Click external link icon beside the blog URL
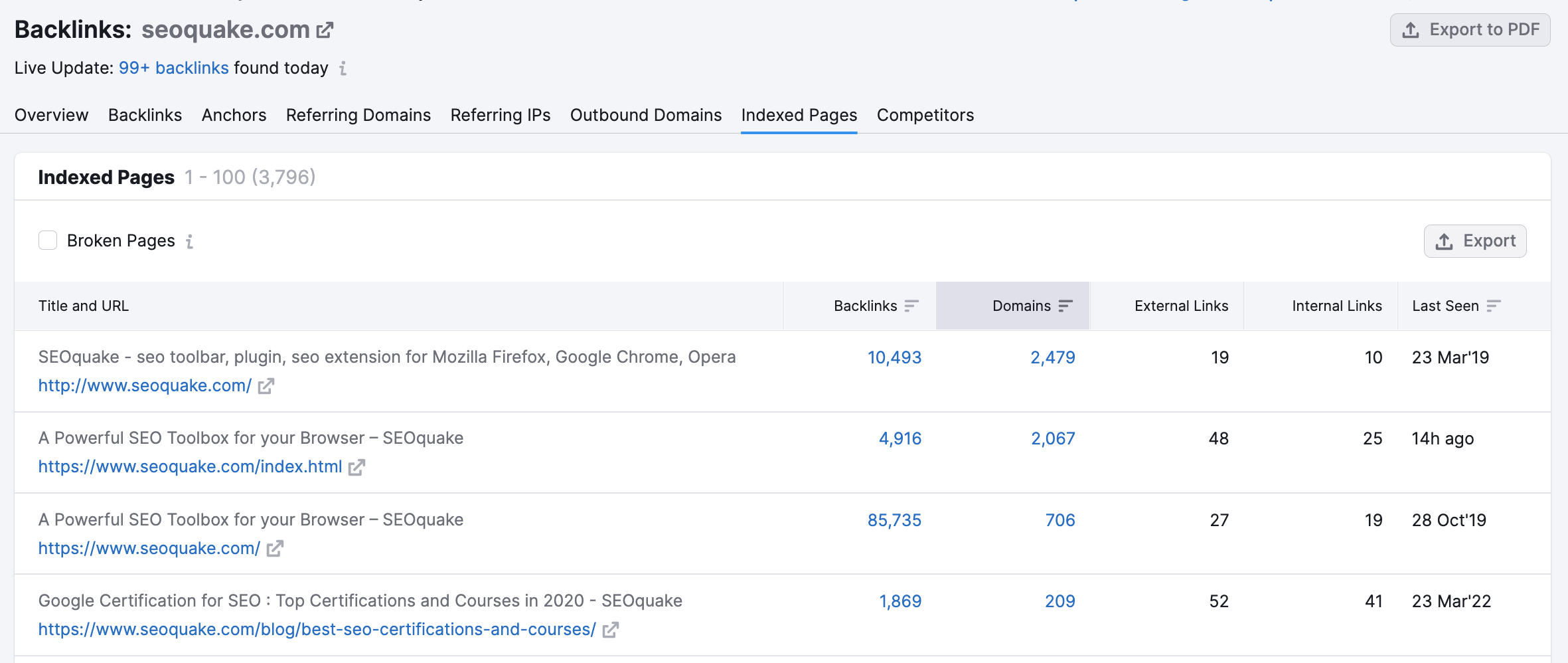Image resolution: width=1568 pixels, height=663 pixels. coord(611,628)
